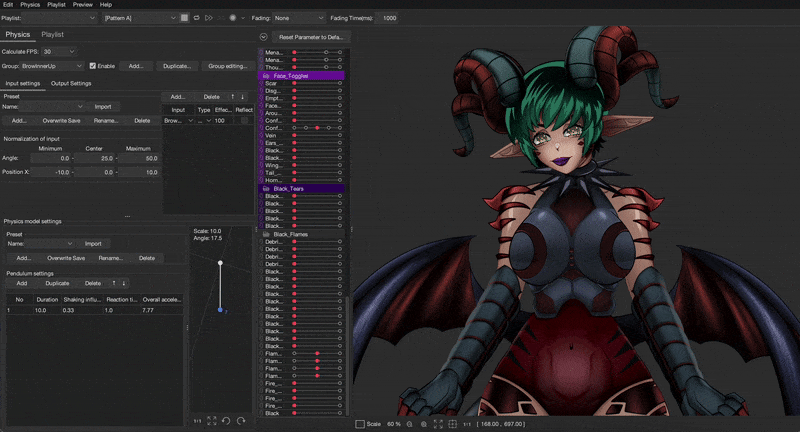Zoom out the model viewer
The image size is (800, 432).
pyautogui.click(x=410, y=424)
